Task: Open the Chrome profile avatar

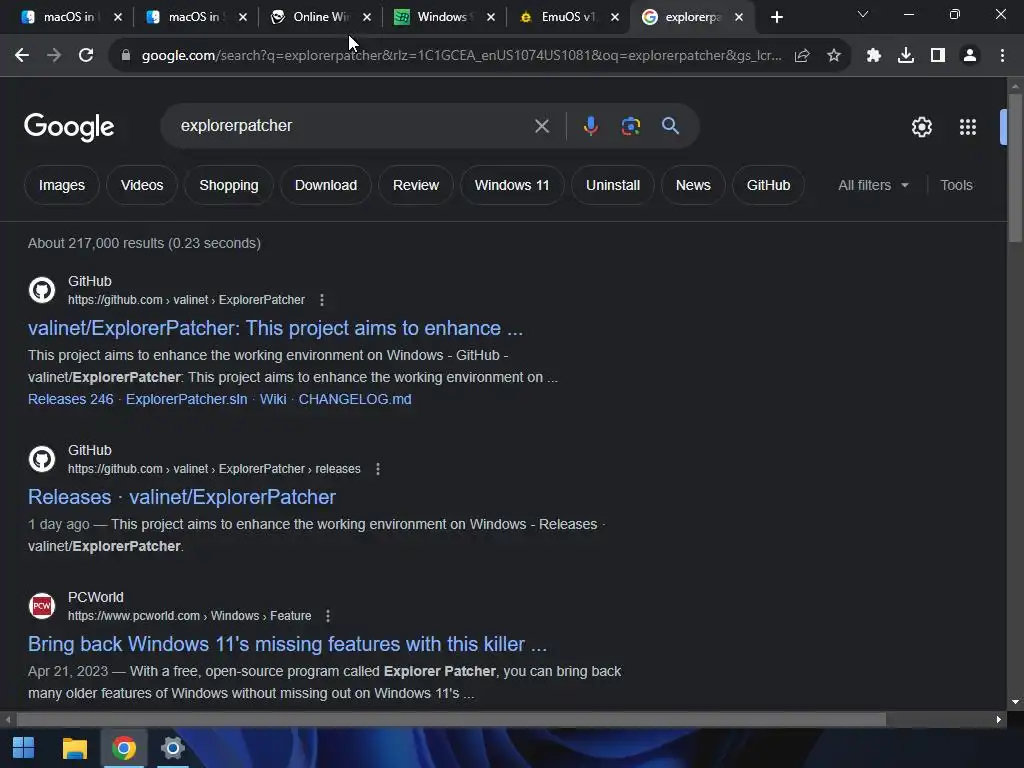Action: coord(970,56)
